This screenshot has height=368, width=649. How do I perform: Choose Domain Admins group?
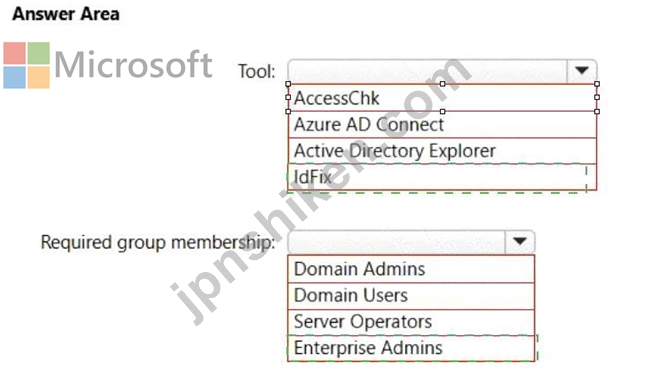point(411,269)
